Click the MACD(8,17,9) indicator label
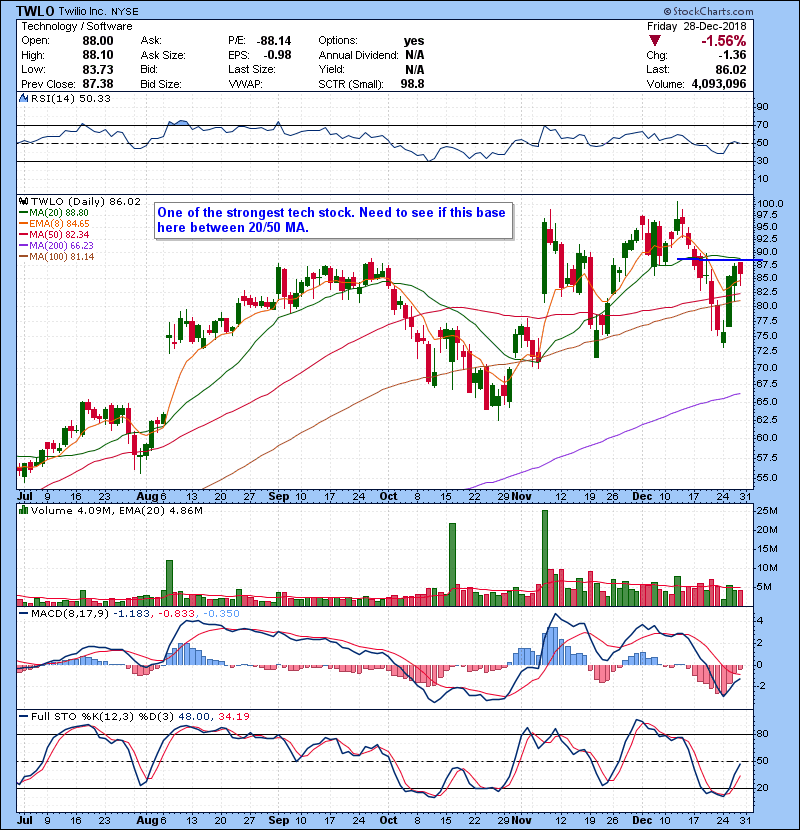The height and width of the screenshot is (830, 800). coord(70,614)
